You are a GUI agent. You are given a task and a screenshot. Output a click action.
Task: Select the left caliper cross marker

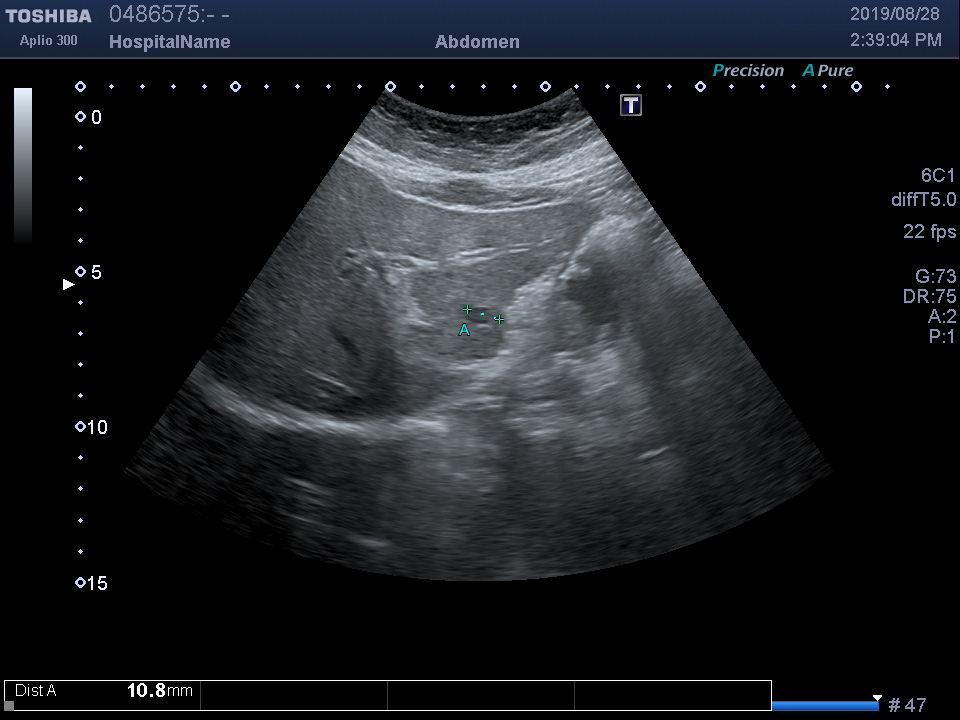[x=467, y=310]
